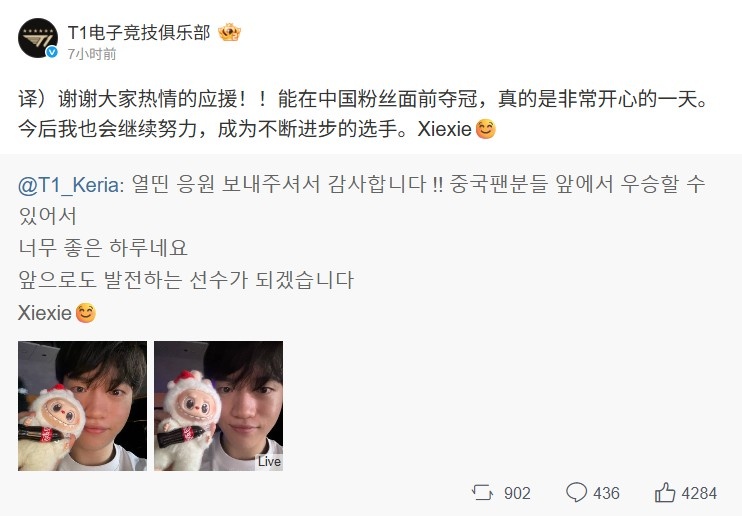
Task: Click the repost arrows icon
Action: coord(482,493)
